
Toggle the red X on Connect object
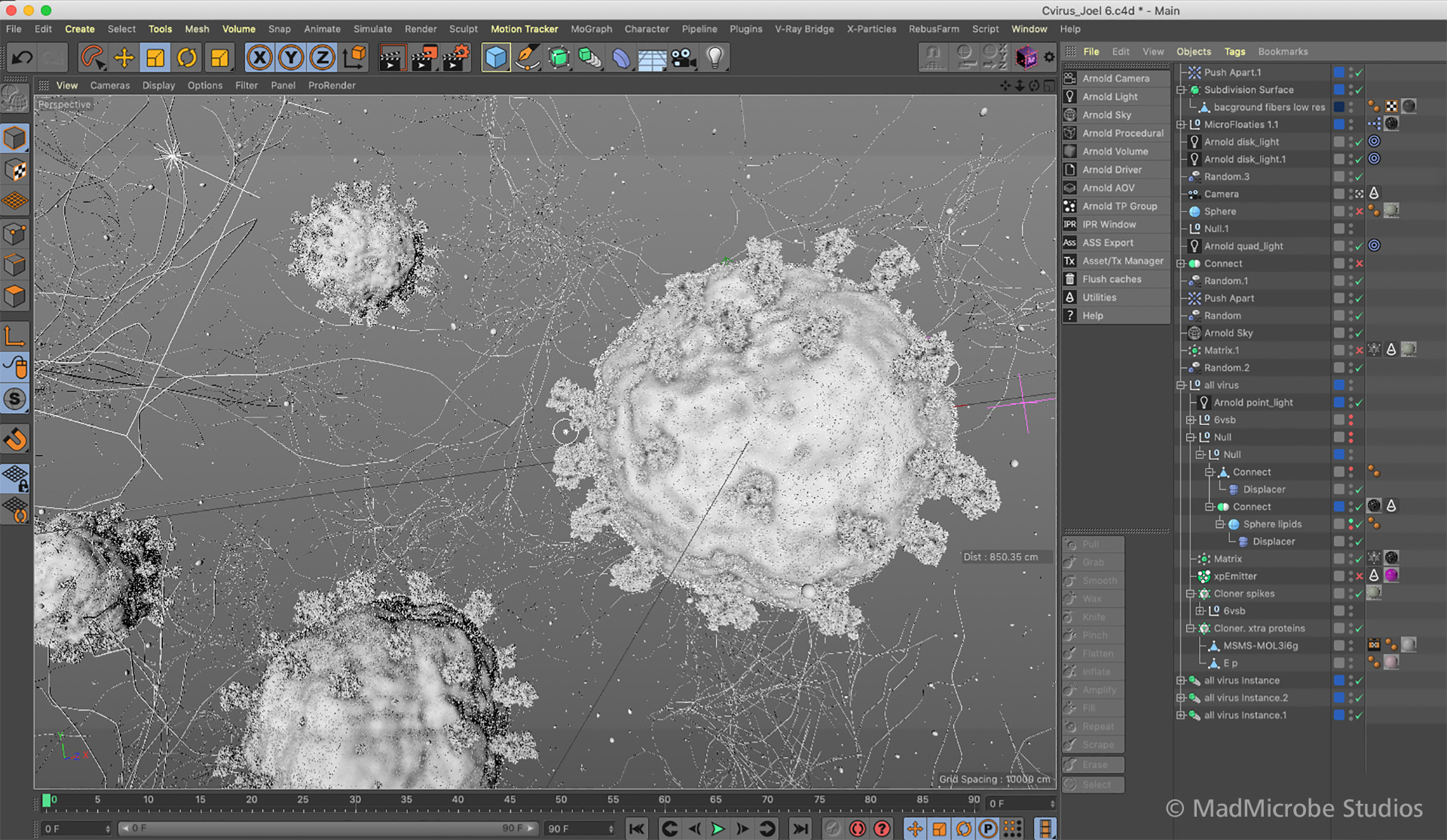[1359, 264]
